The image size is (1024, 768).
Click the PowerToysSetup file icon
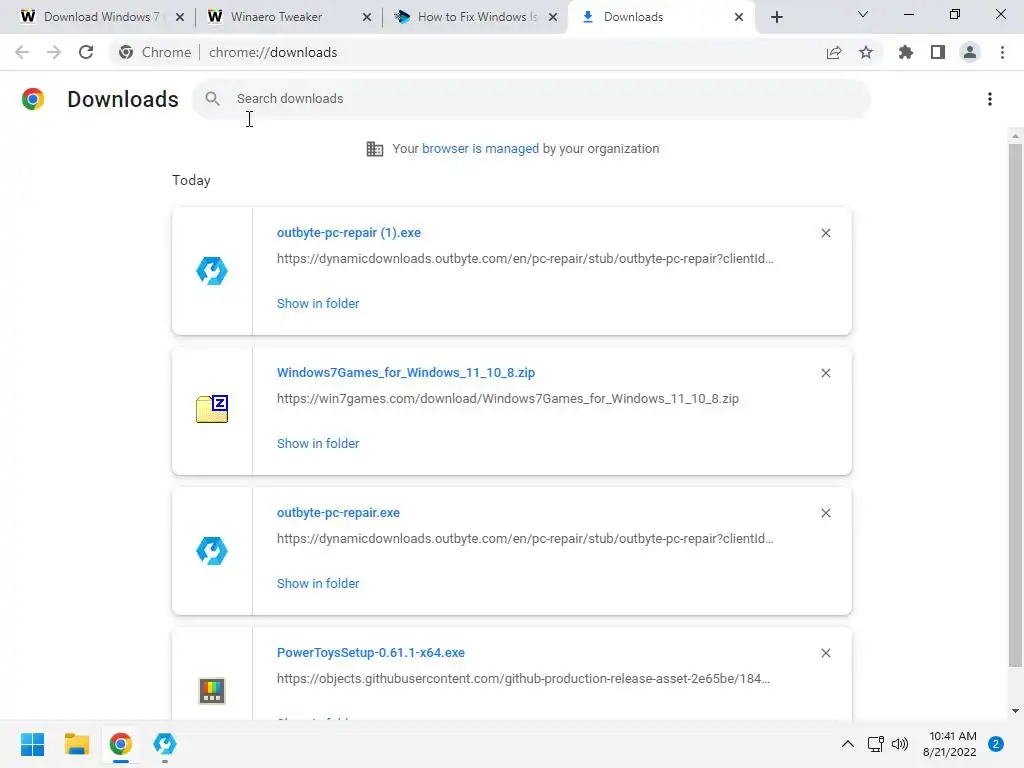[x=212, y=691]
